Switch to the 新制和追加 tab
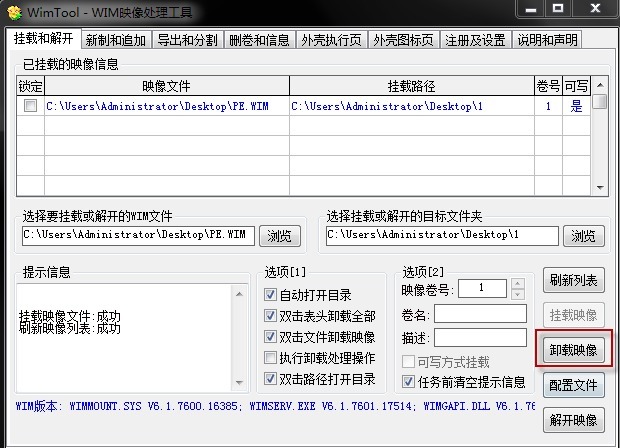Screen dimensions: 620x448 pyautogui.click(x=116, y=40)
